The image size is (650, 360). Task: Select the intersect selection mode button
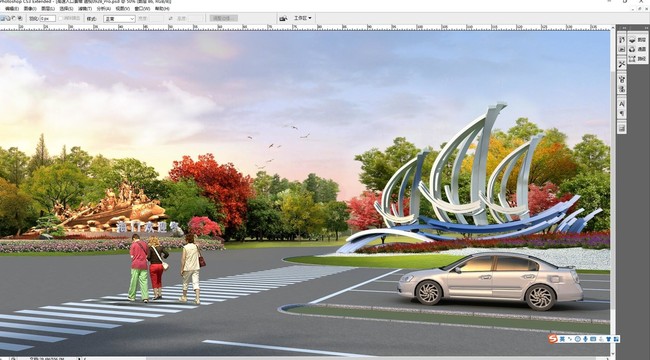click(19, 19)
